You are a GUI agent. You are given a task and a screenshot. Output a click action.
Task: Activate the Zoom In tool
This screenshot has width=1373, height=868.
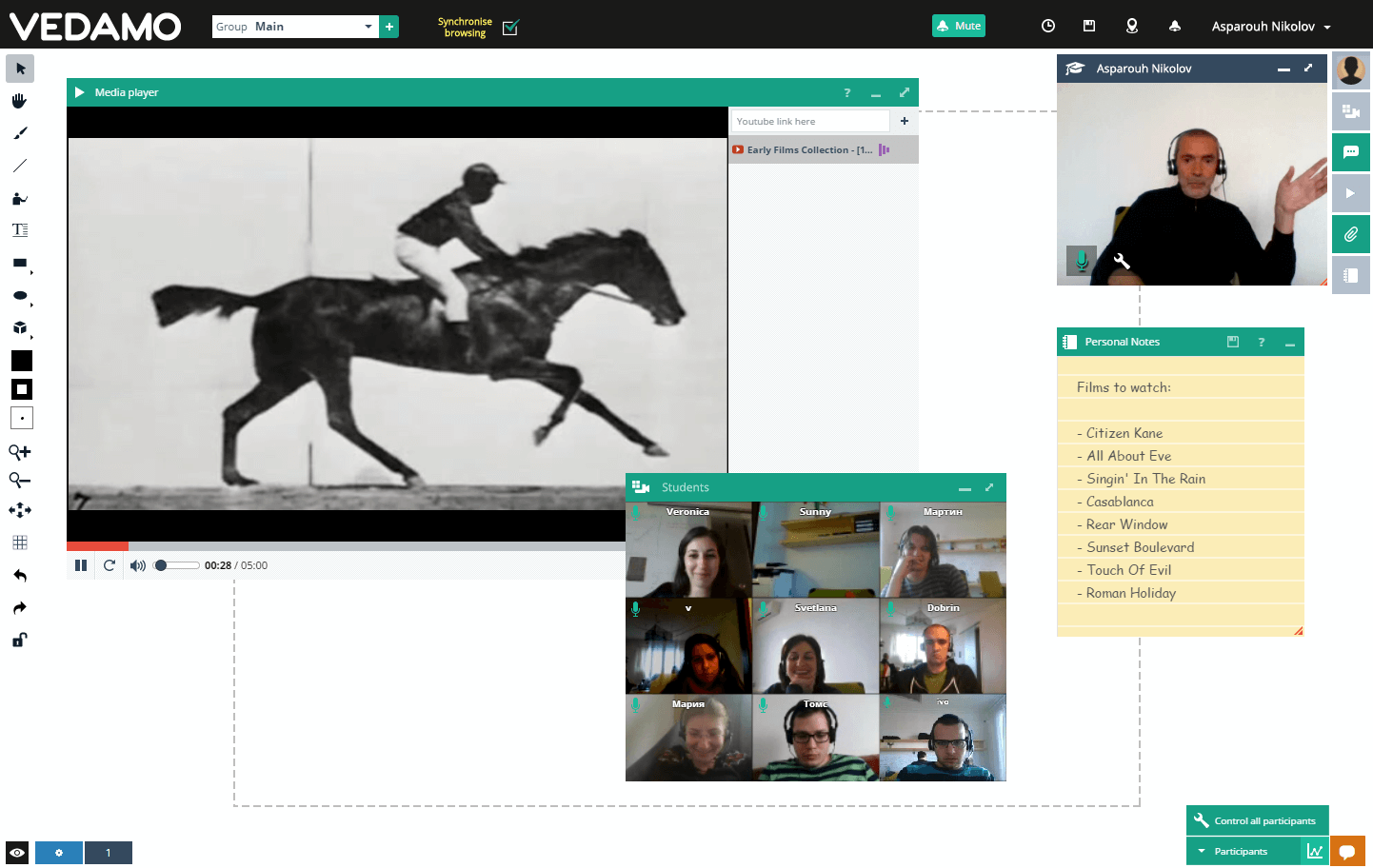click(x=19, y=452)
